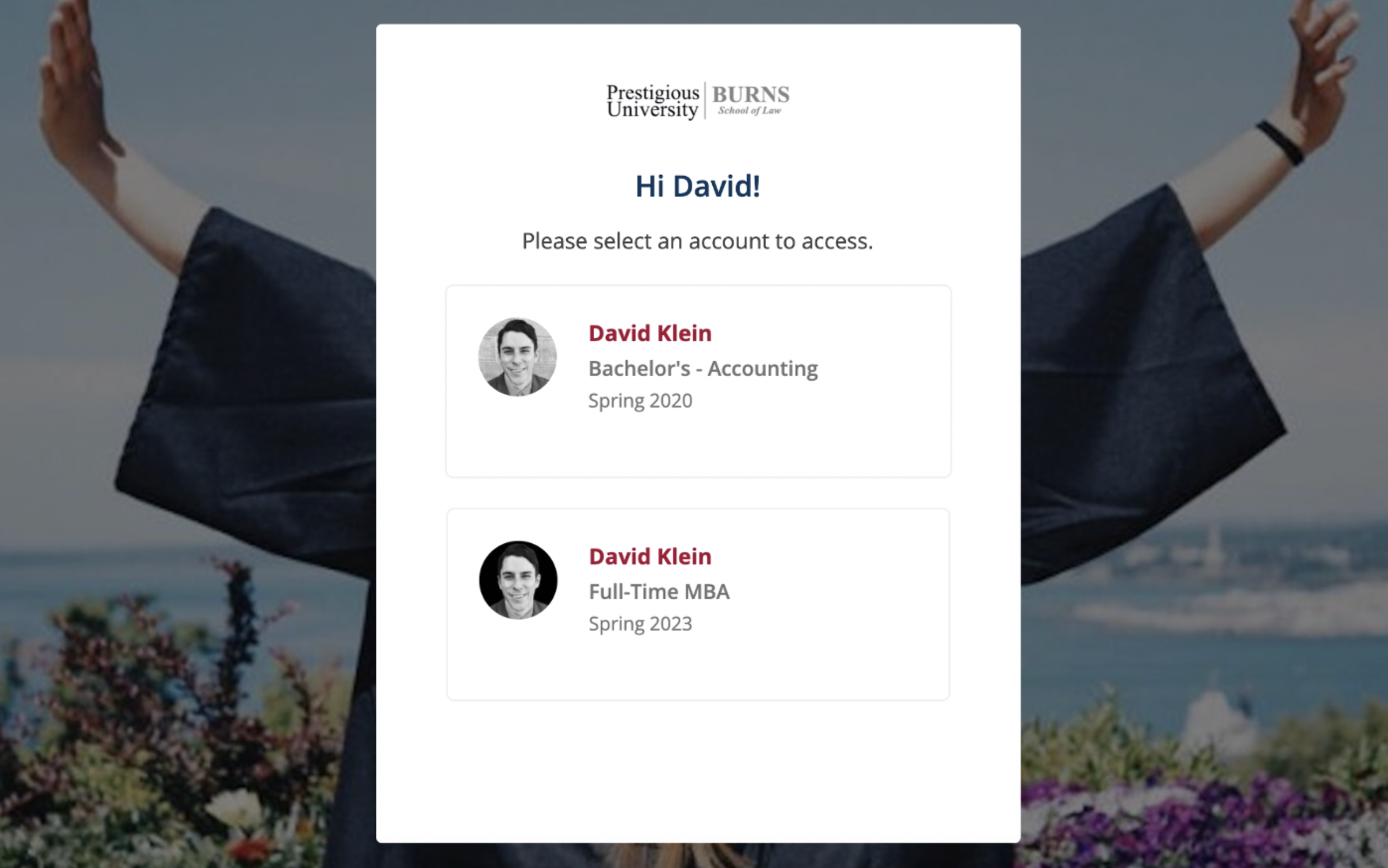Click the BURNS School of Law logo
The image size is (1388, 868).
click(x=750, y=100)
